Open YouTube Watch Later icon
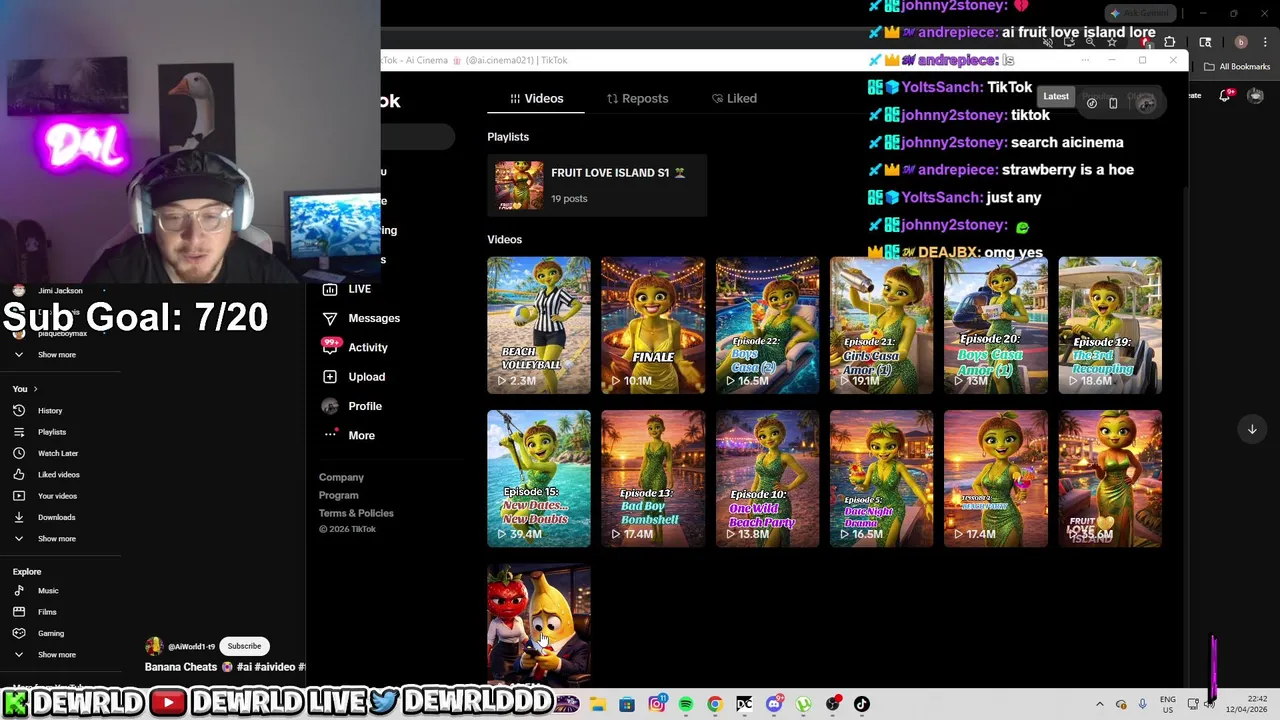 click(19, 453)
